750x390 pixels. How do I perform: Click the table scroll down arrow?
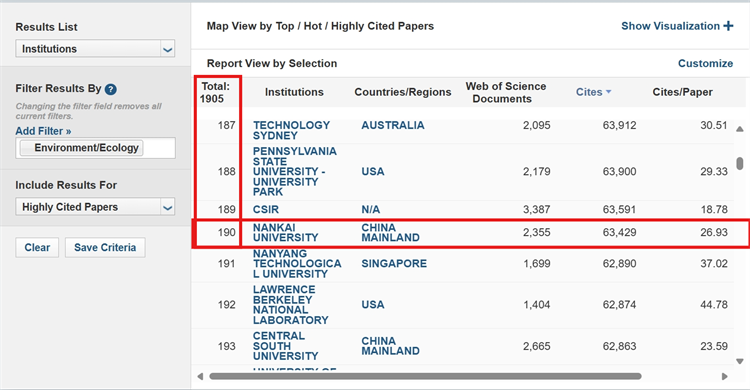tap(739, 361)
